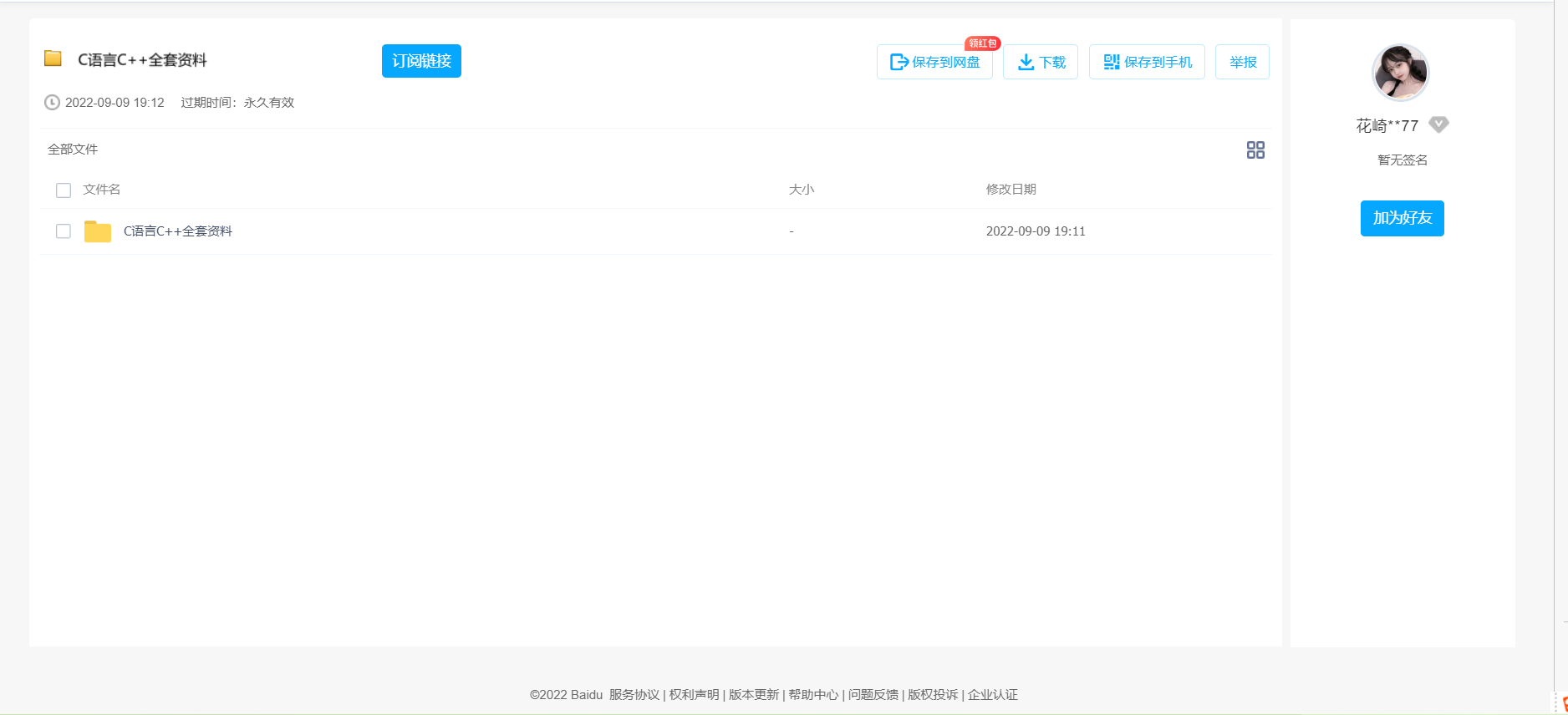Click the diamond membership badge icon
The height and width of the screenshot is (715, 1568).
coord(1438,124)
